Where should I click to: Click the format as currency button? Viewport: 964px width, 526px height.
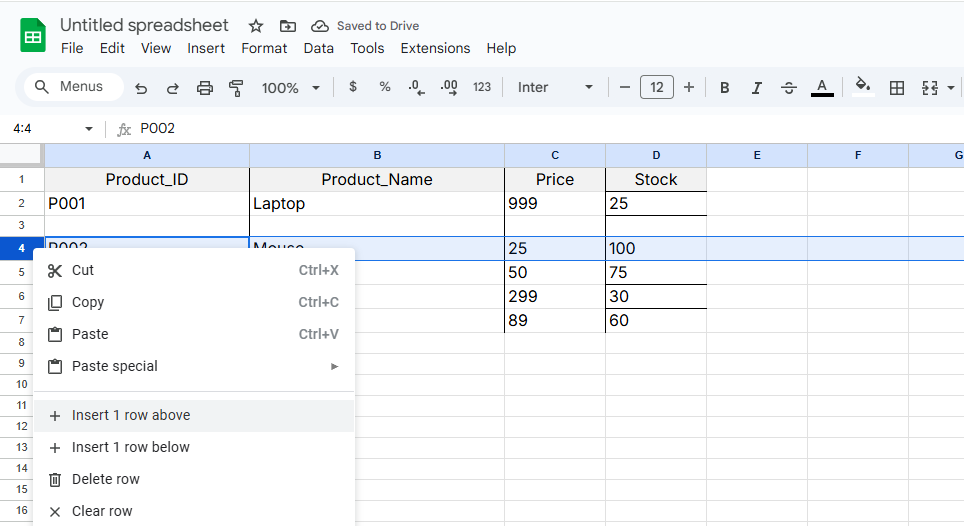tap(353, 88)
